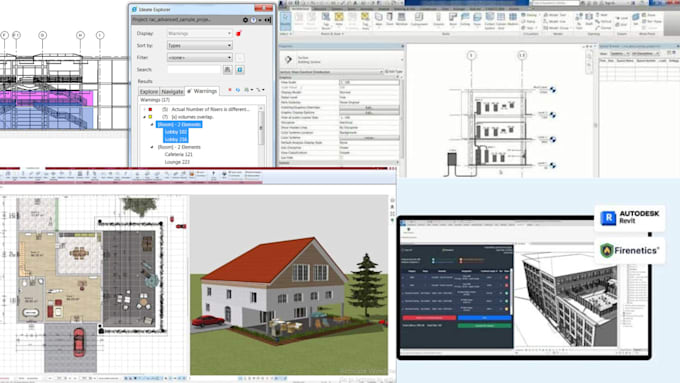680x383 pixels.
Task: Select Lobby 216 in warnings tree
Action: tap(176, 139)
